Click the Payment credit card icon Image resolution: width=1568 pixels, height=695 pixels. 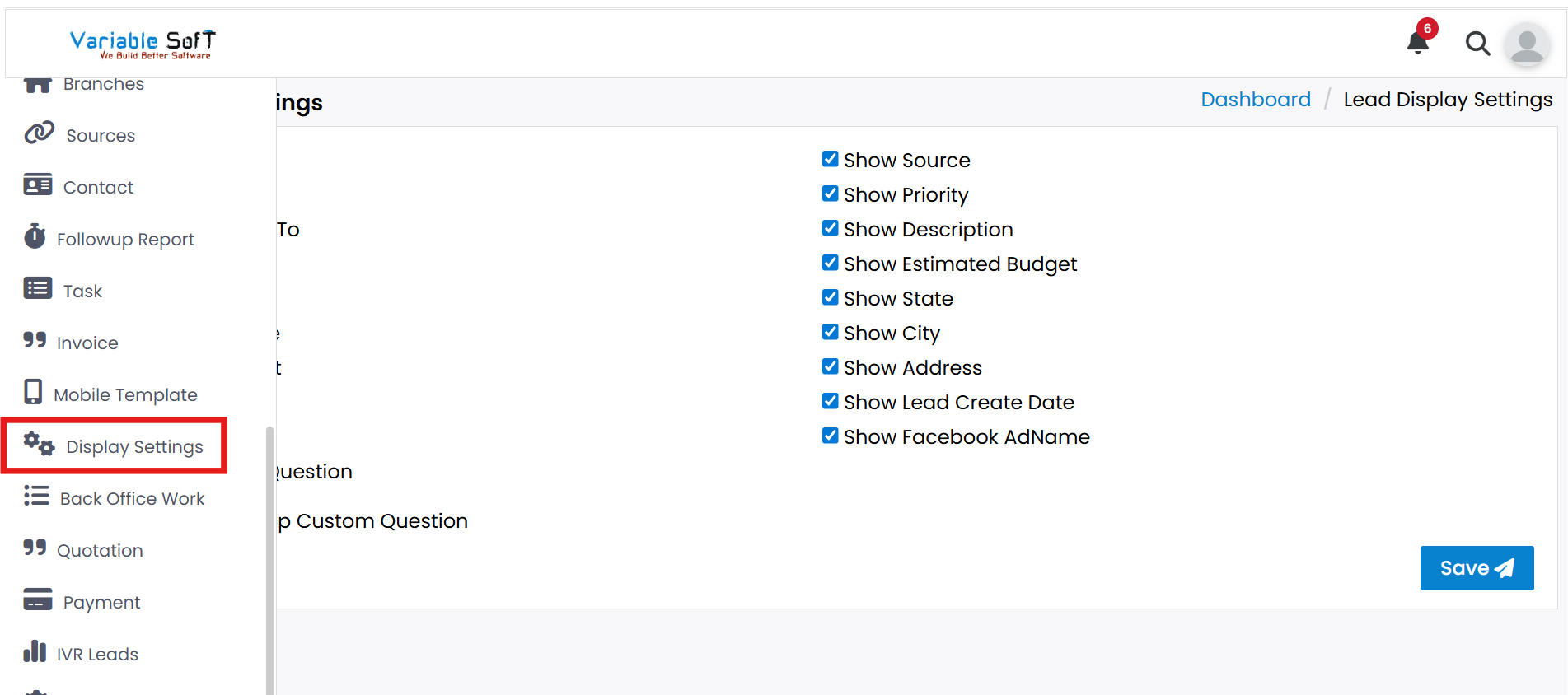(38, 600)
